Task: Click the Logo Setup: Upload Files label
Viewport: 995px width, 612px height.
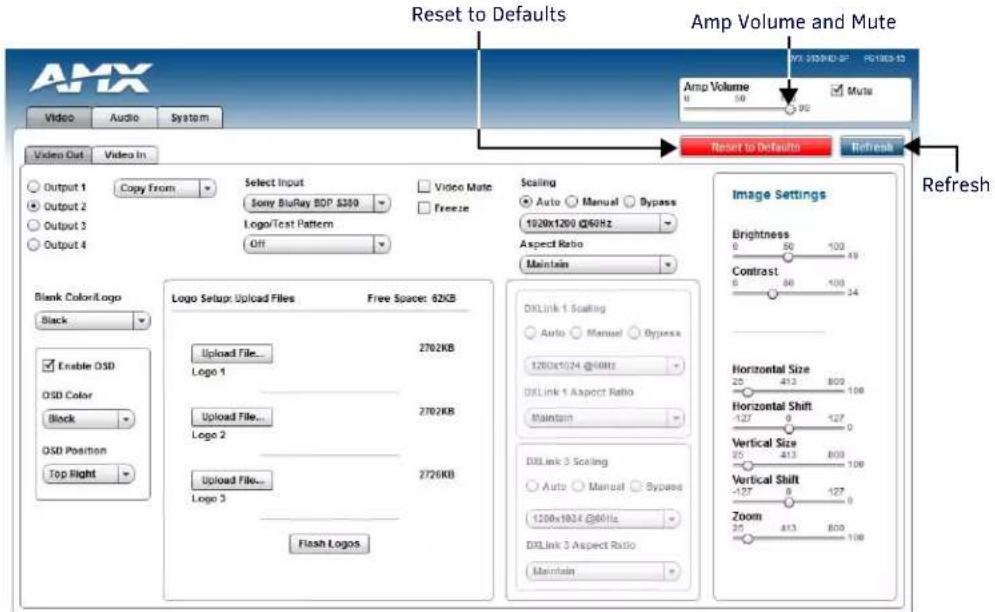Action: pyautogui.click(x=233, y=298)
